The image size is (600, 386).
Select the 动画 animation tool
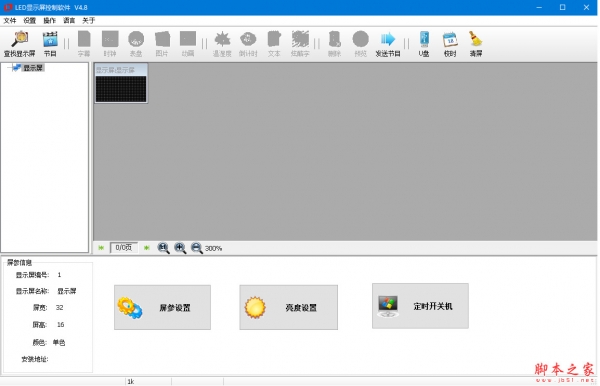coord(188,44)
